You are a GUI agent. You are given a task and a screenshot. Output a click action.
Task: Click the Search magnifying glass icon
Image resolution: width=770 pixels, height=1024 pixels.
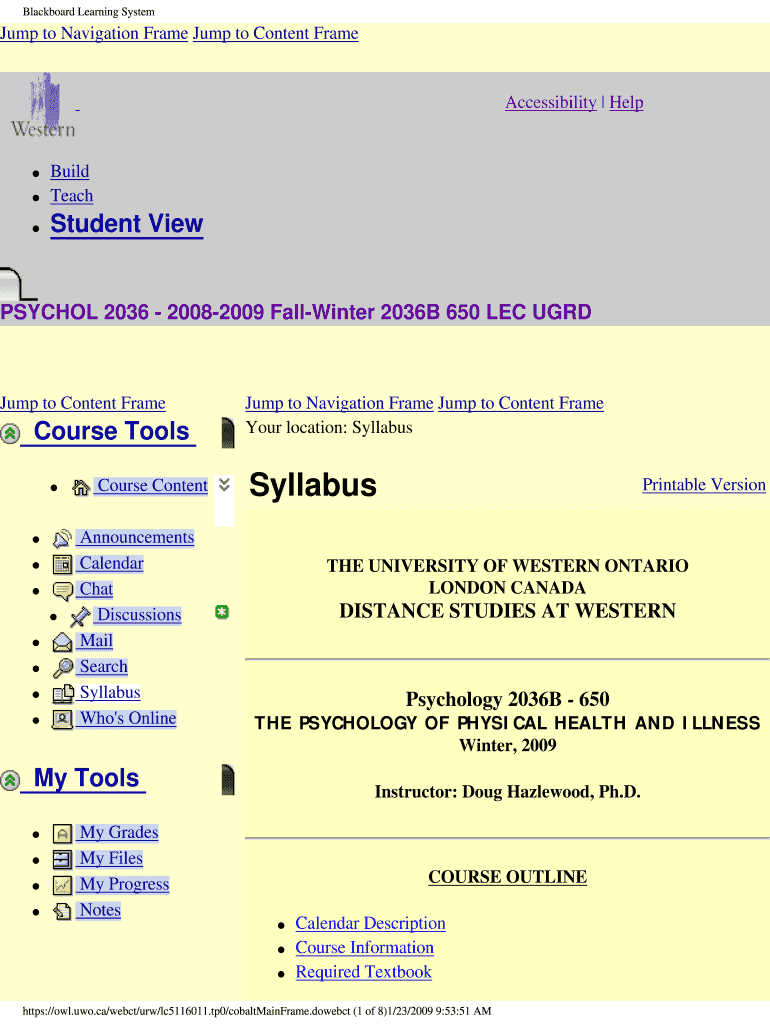pos(62,667)
